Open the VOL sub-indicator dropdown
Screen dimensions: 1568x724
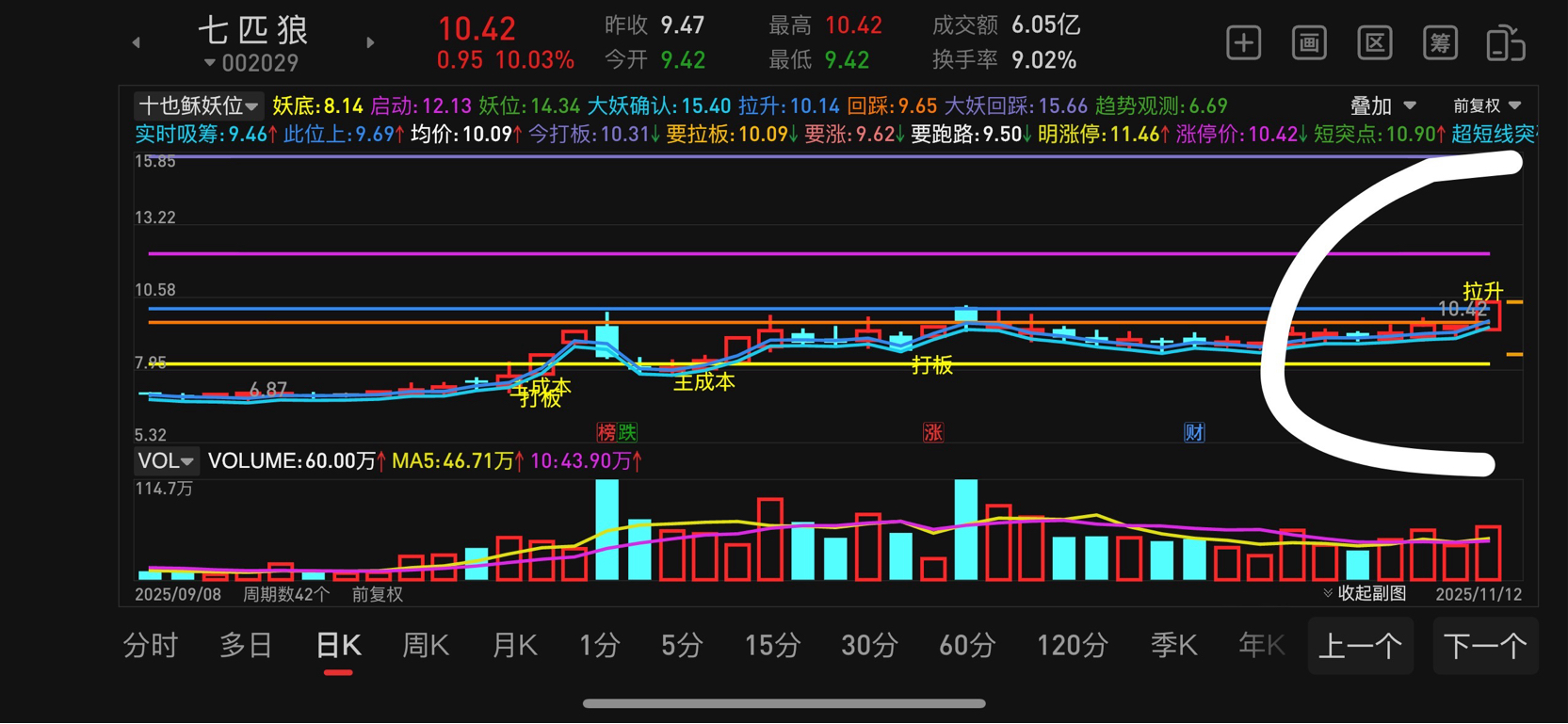pos(166,460)
